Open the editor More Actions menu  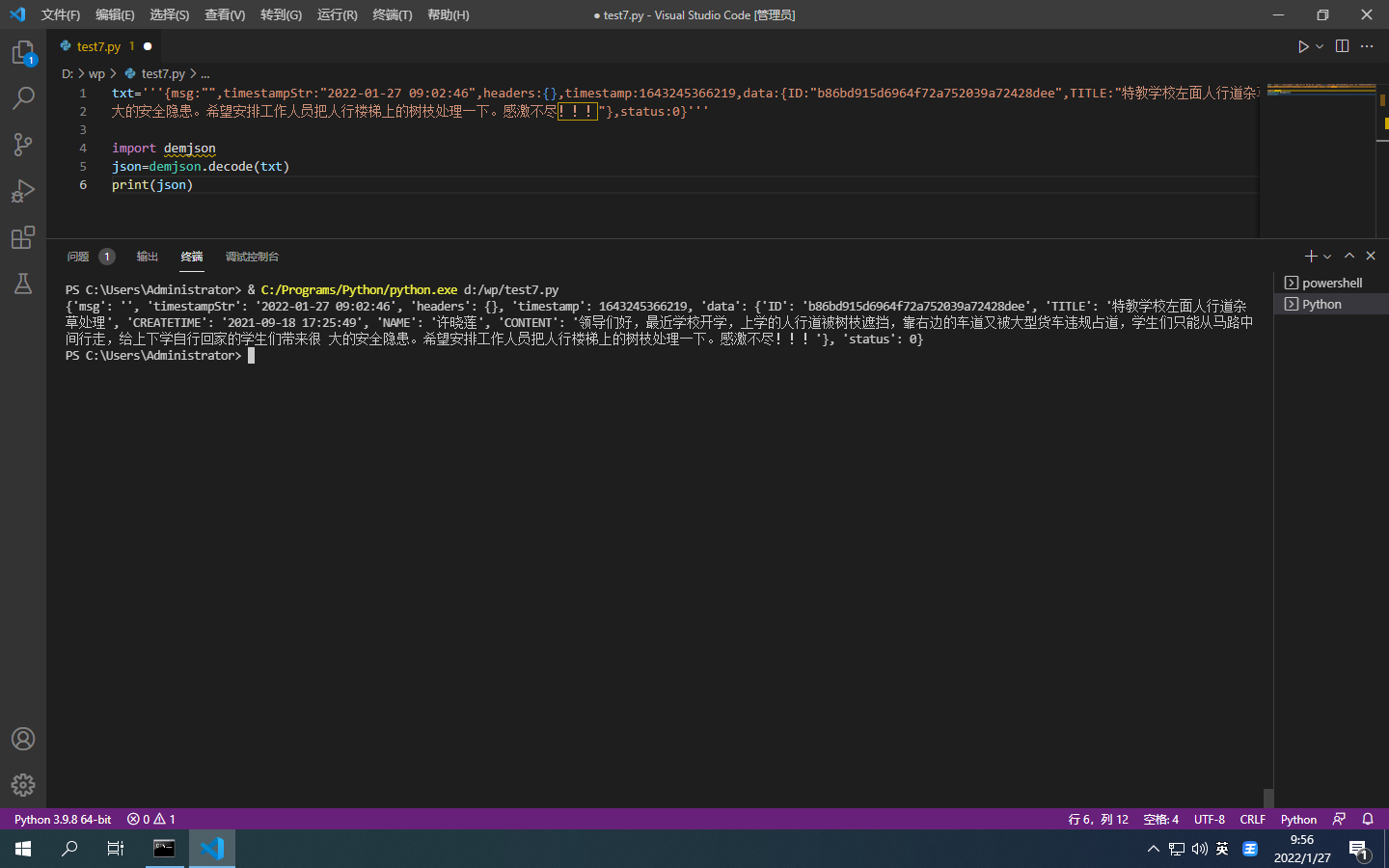[1367, 46]
